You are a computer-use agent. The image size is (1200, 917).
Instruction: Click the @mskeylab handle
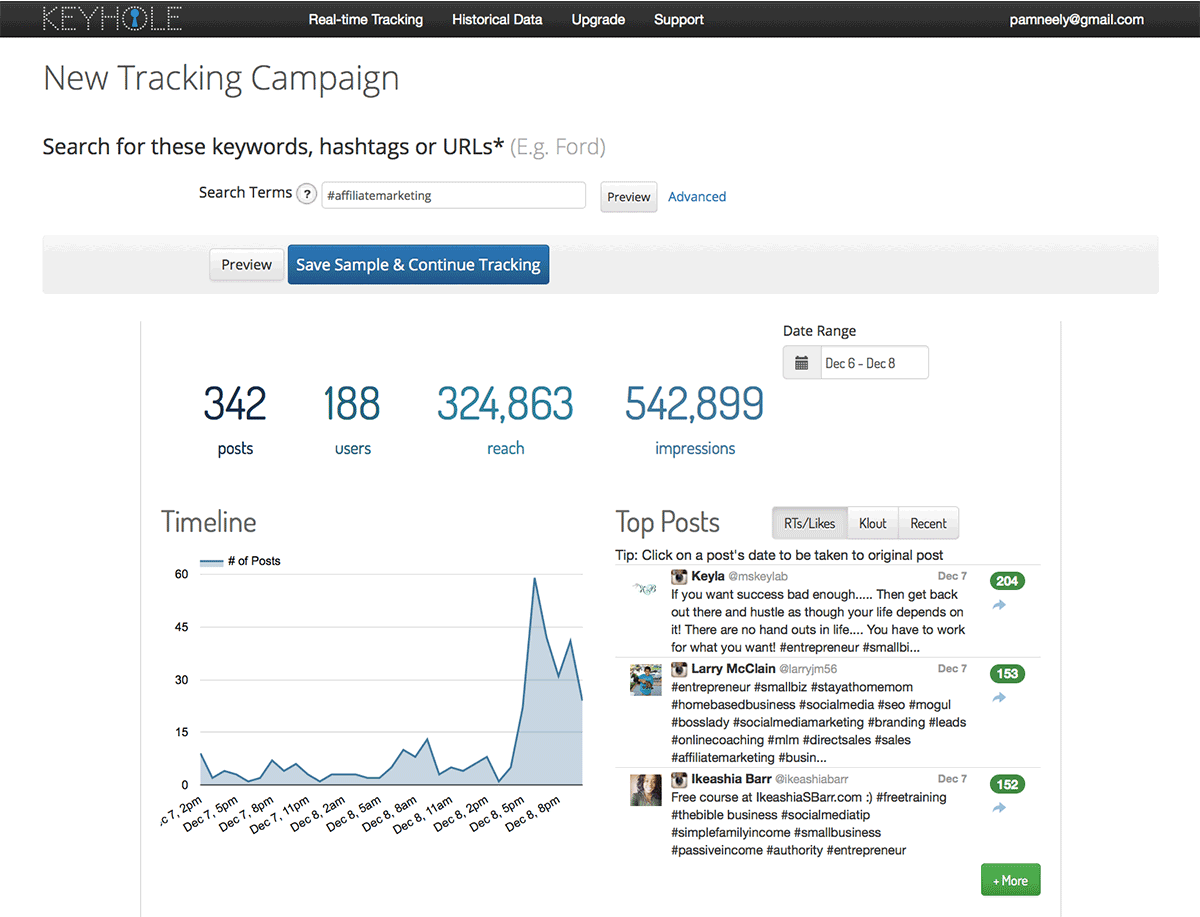click(x=759, y=578)
